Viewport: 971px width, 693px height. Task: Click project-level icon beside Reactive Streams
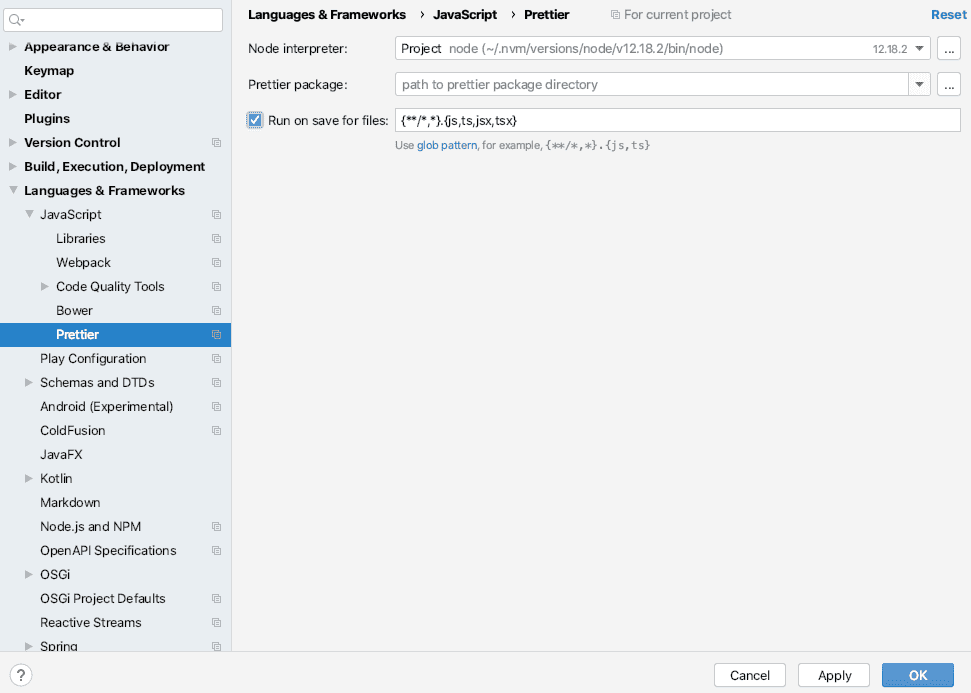(x=216, y=622)
